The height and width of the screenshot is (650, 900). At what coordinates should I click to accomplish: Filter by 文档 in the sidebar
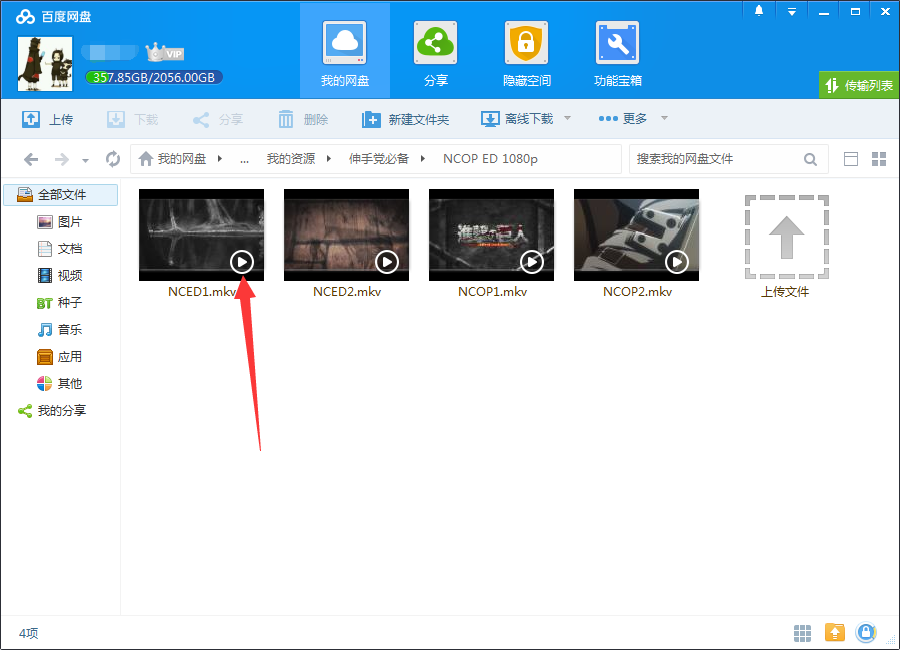61,249
